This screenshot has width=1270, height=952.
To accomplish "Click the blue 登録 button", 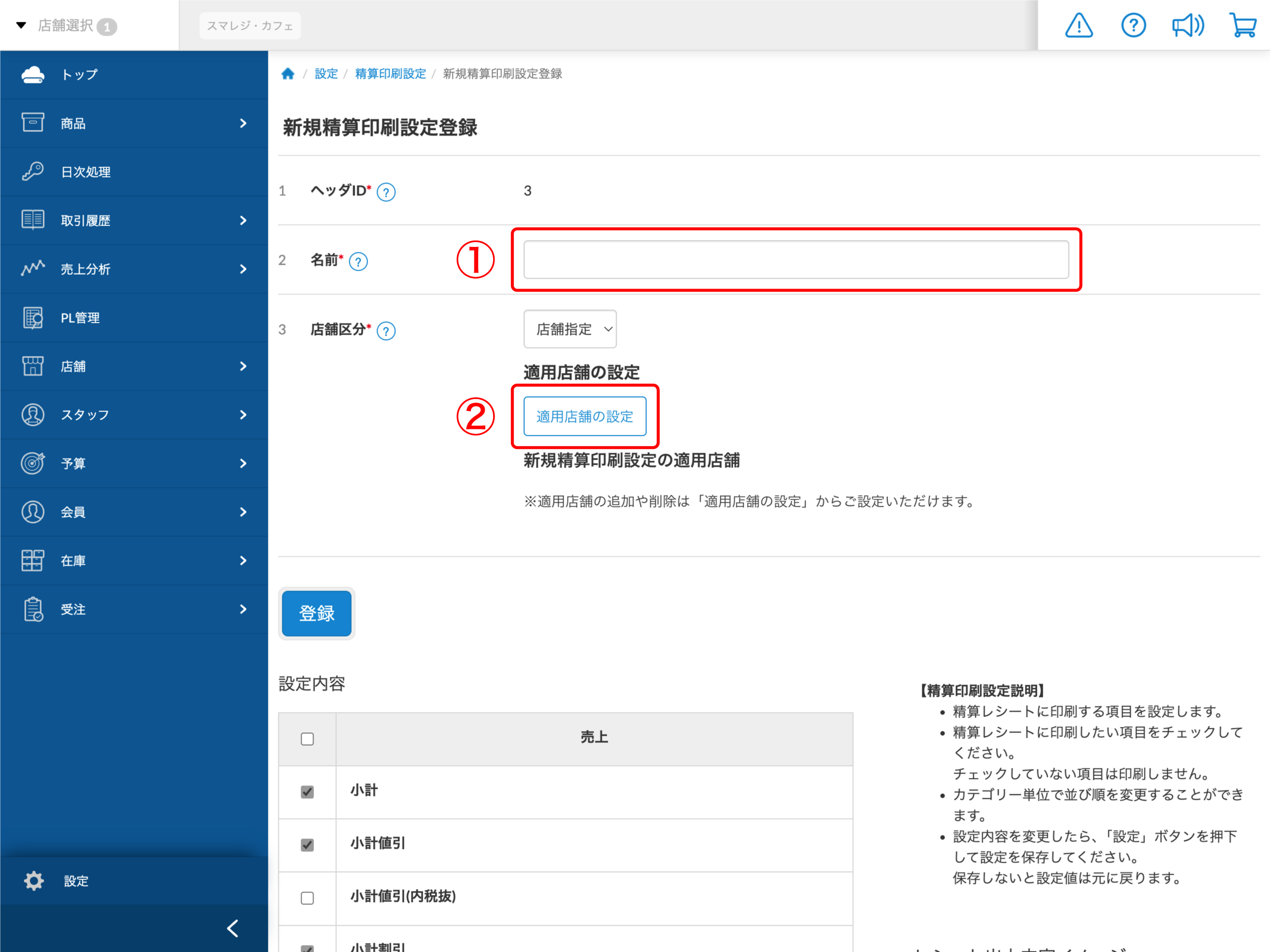I will point(317,613).
